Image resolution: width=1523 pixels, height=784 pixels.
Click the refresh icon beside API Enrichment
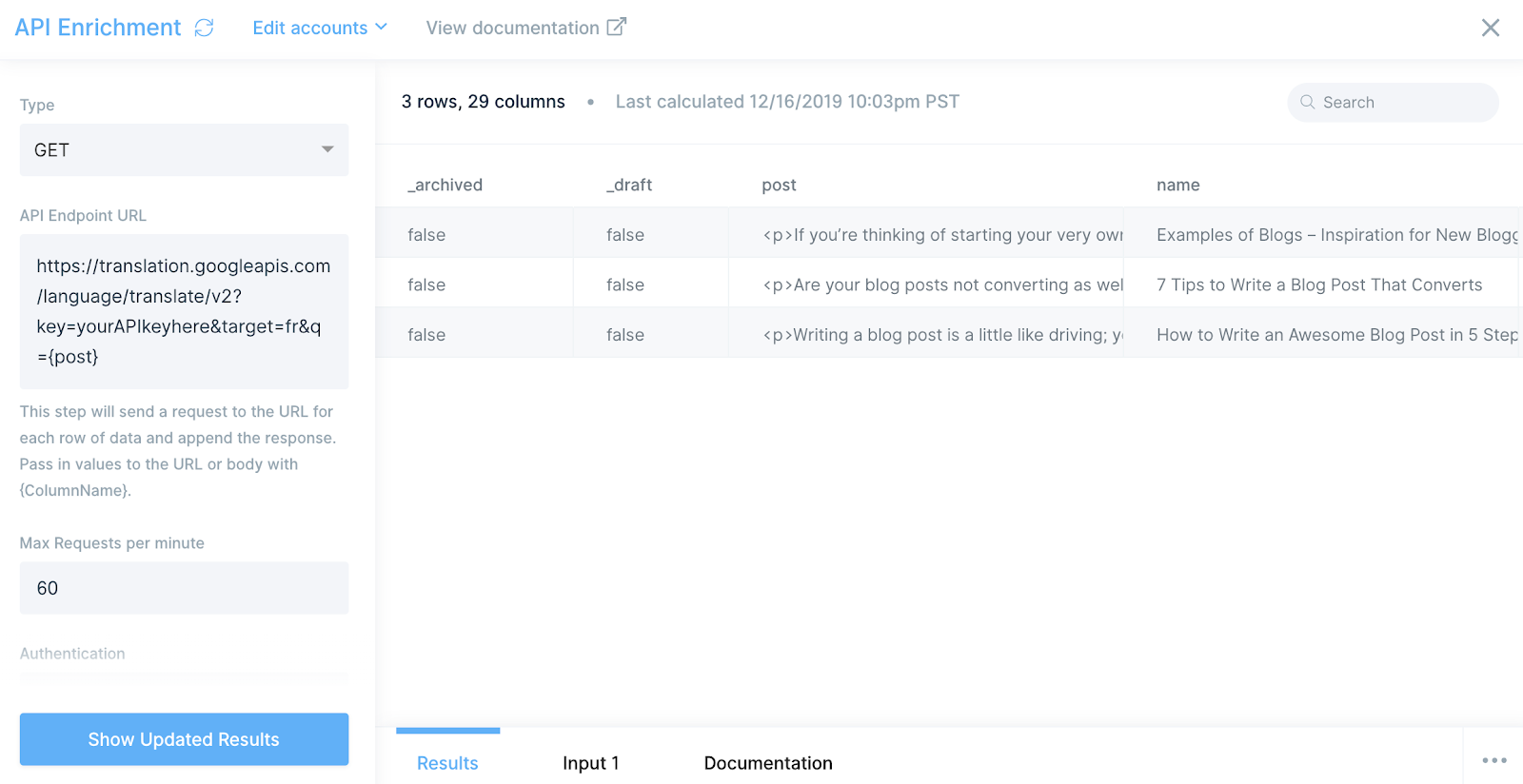pyautogui.click(x=204, y=28)
